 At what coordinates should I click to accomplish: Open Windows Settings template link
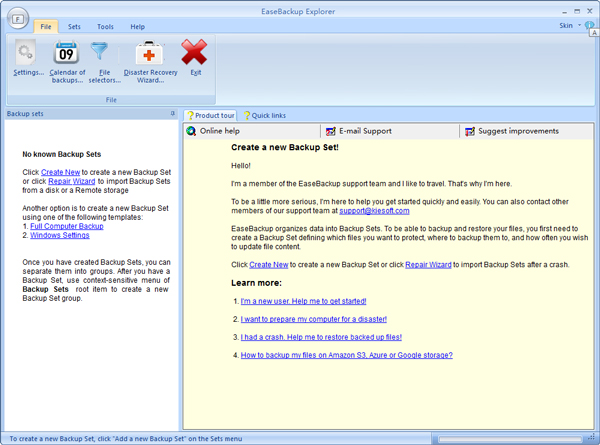(x=60, y=235)
